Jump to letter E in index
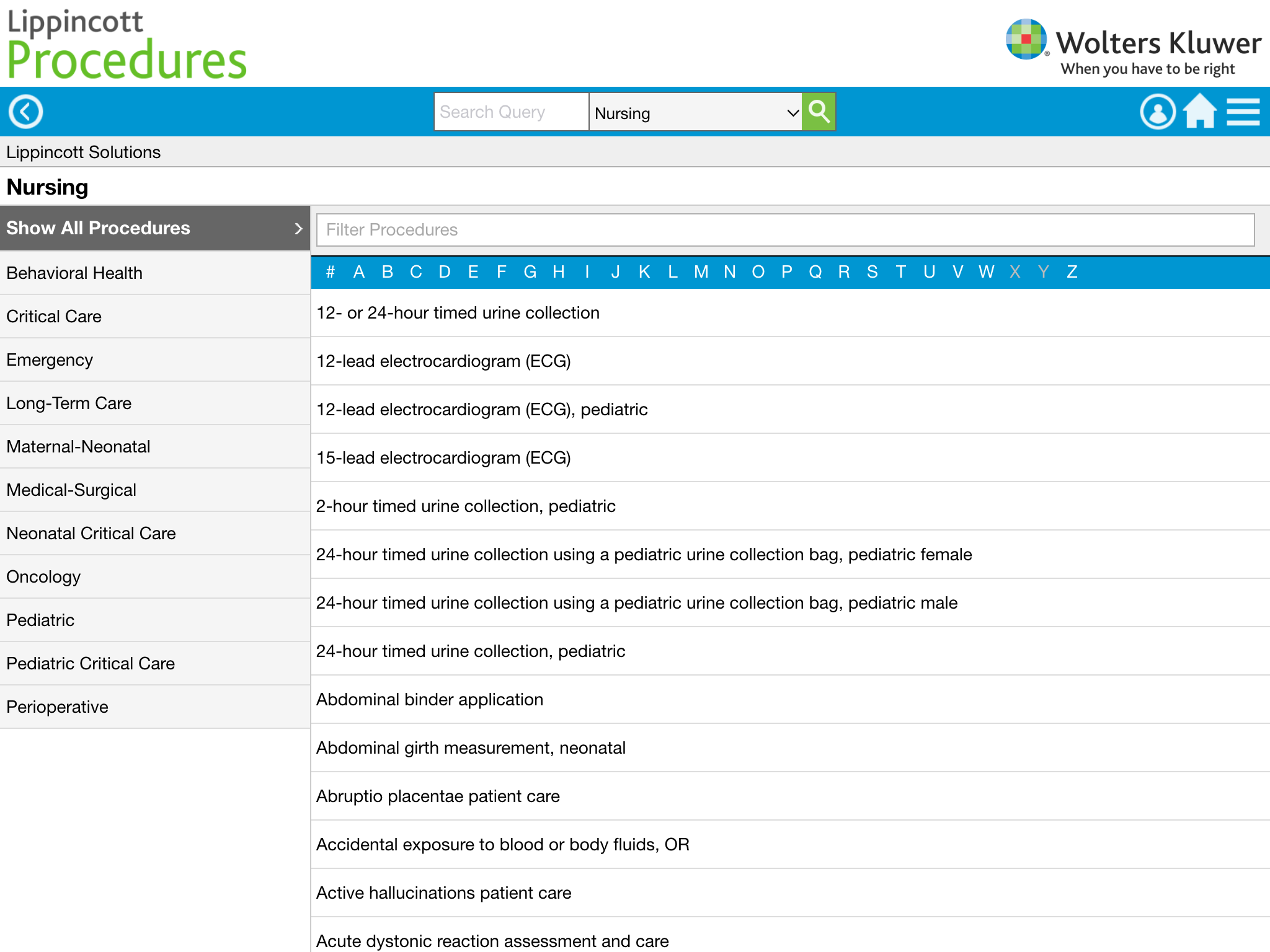The width and height of the screenshot is (1270, 952). coord(473,271)
